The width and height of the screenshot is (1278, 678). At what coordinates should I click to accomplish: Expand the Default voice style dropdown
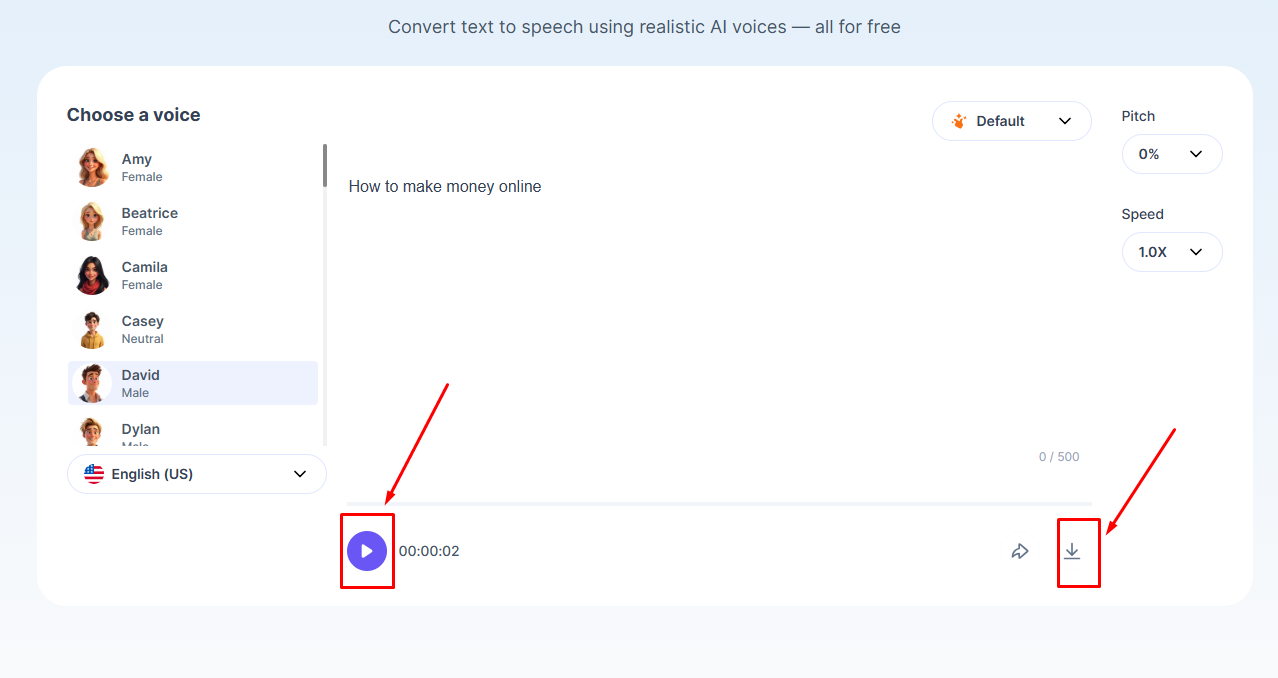(1011, 120)
